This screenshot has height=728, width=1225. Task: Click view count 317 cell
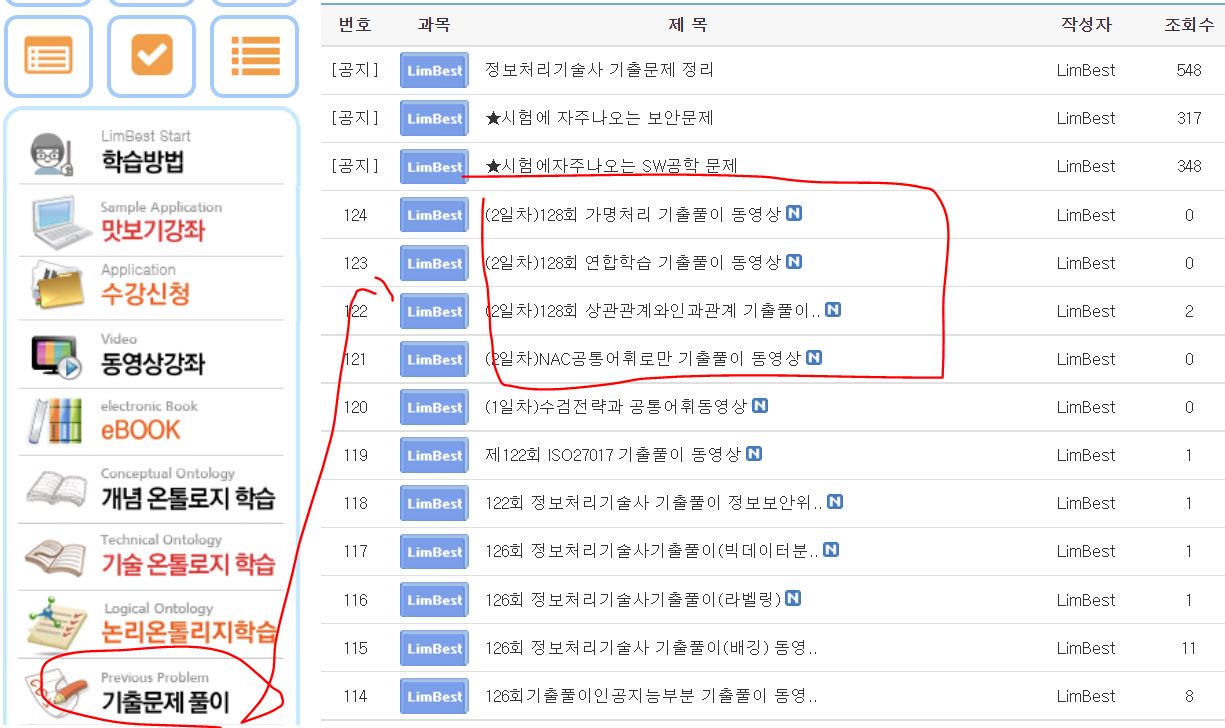pos(1189,118)
